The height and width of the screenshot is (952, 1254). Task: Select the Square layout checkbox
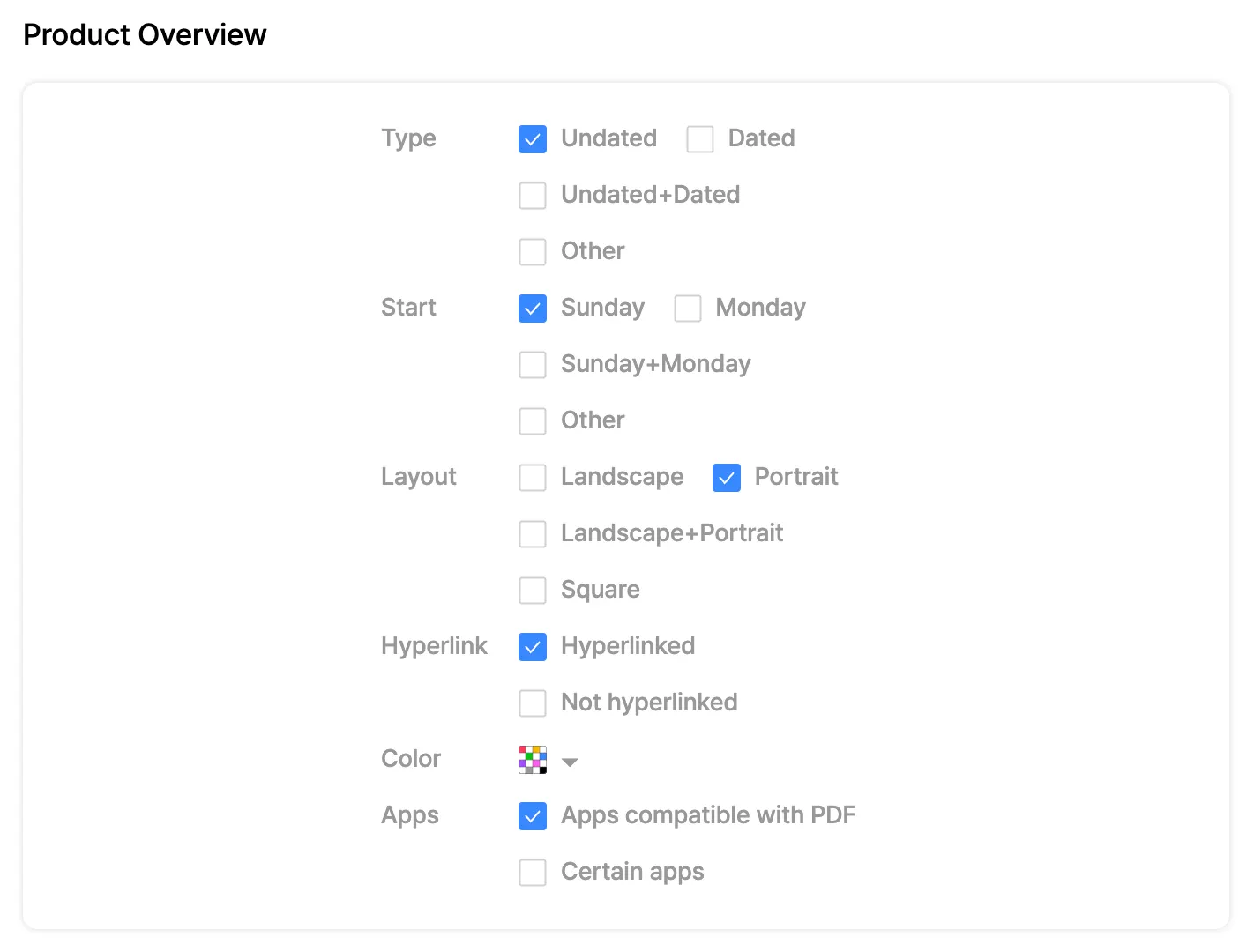533,591
